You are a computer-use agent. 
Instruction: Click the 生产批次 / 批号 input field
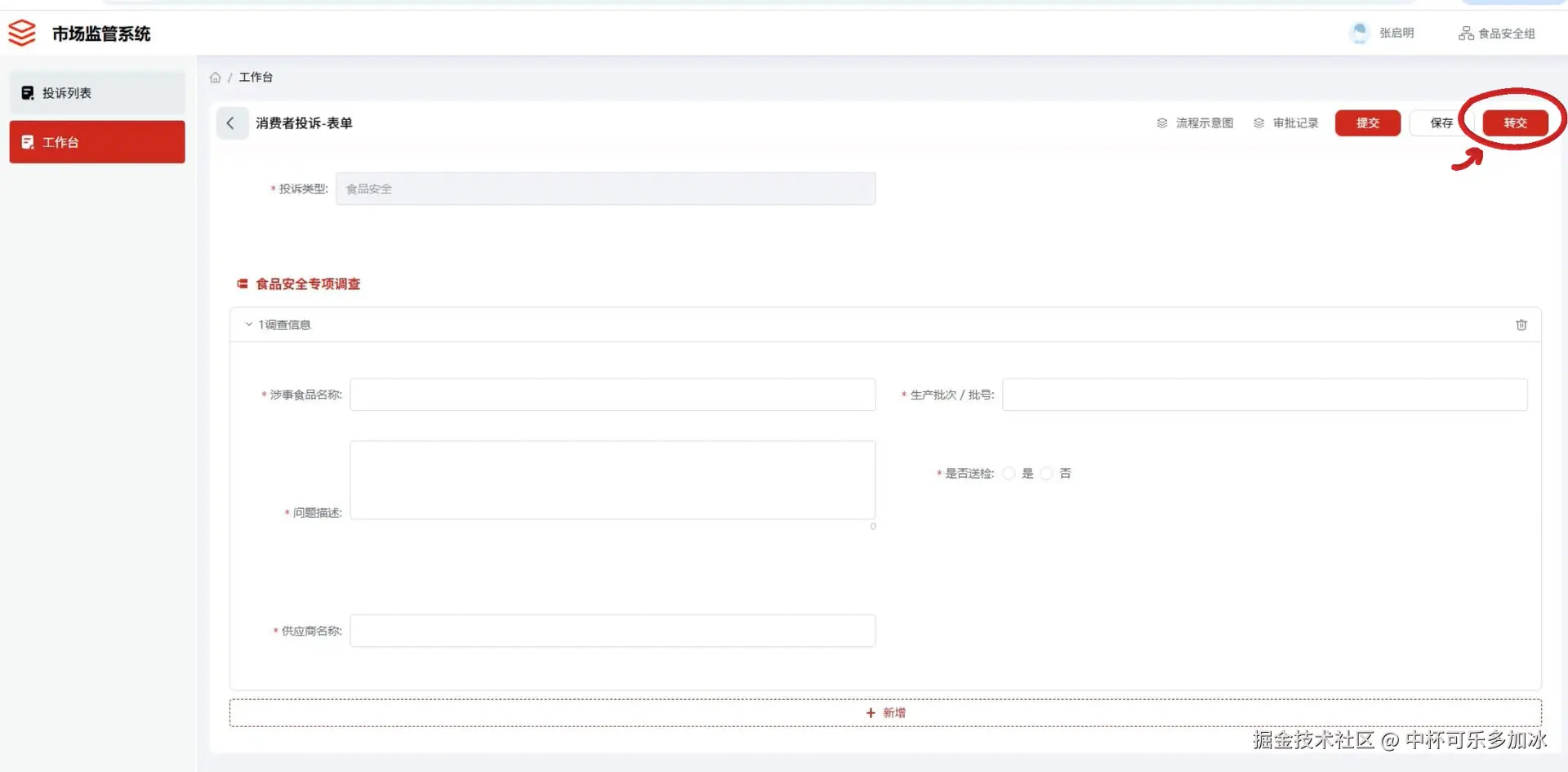tap(1265, 395)
